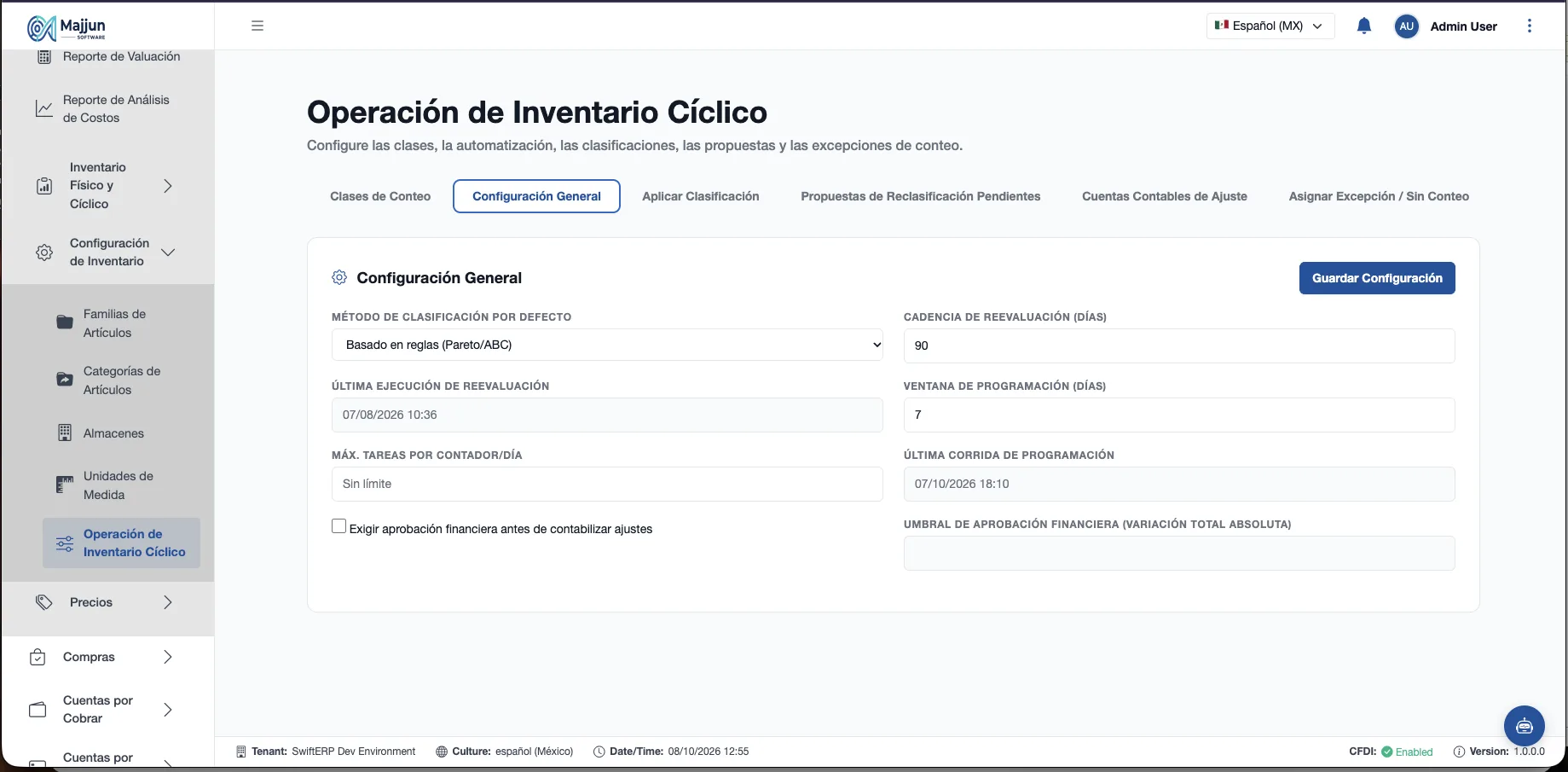Expand the Precios chevron
1568x772 pixels.
pos(168,602)
